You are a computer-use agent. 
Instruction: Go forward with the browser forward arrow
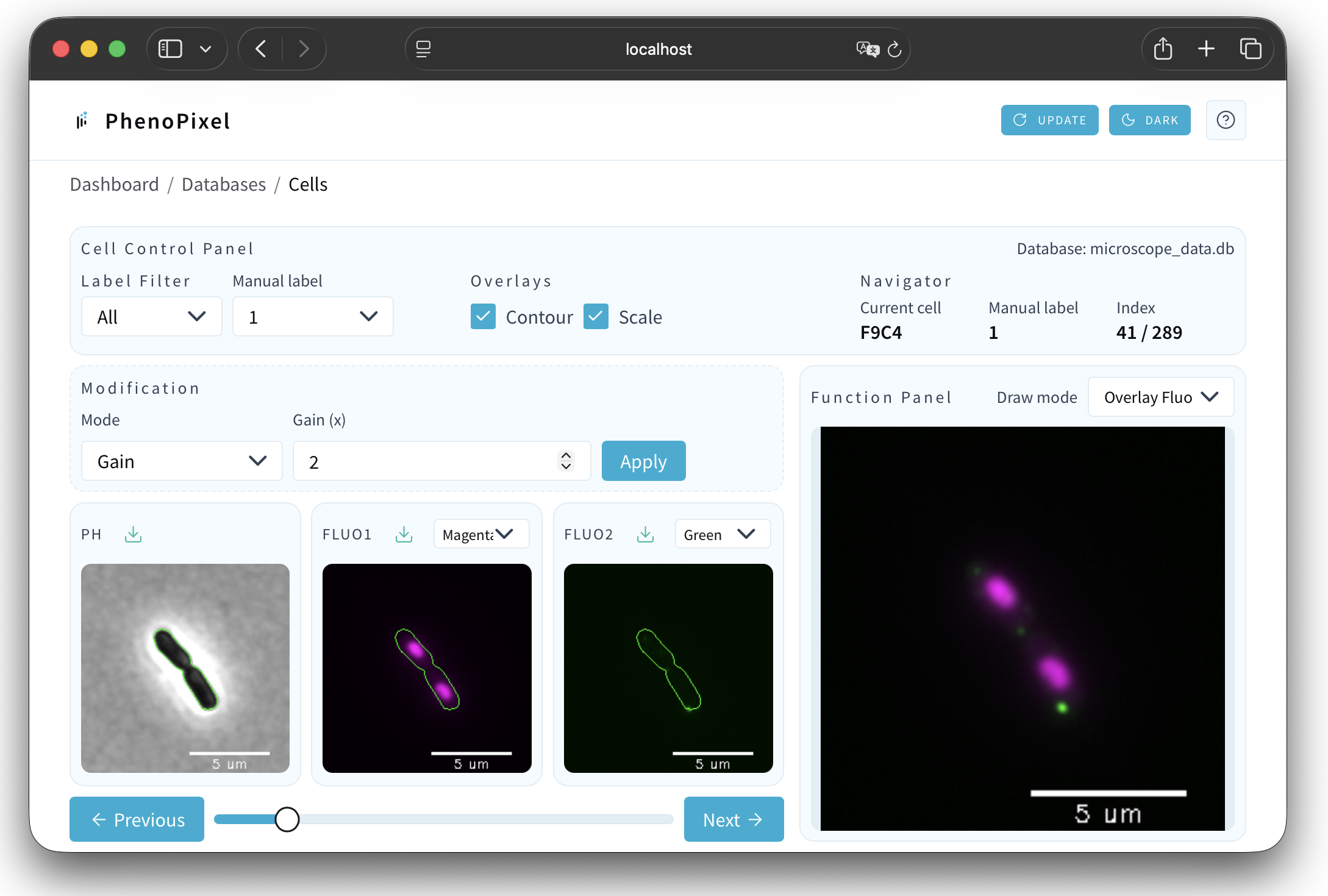[304, 49]
